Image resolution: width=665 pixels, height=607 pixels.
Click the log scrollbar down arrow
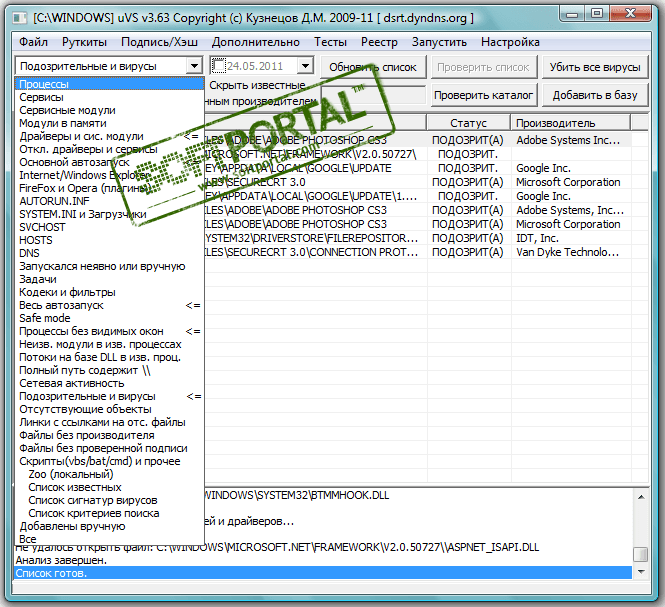coord(641,572)
